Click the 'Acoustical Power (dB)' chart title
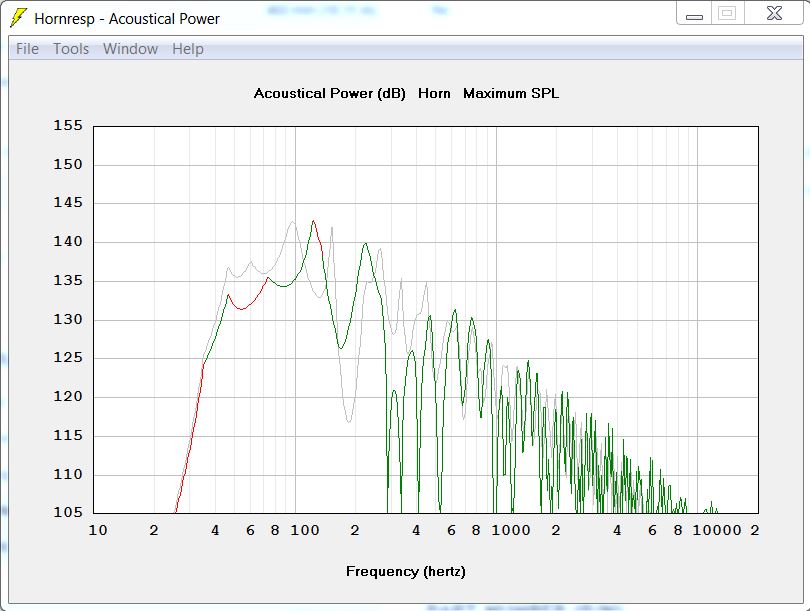The width and height of the screenshot is (810, 611). coord(330,93)
